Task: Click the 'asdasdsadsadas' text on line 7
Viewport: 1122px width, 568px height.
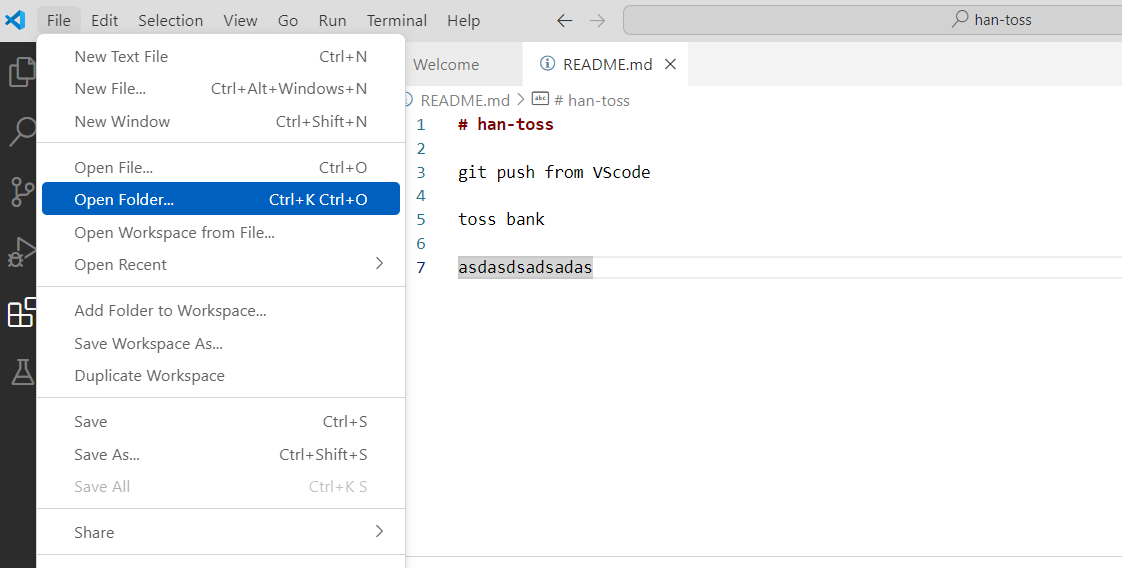Action: click(525, 268)
